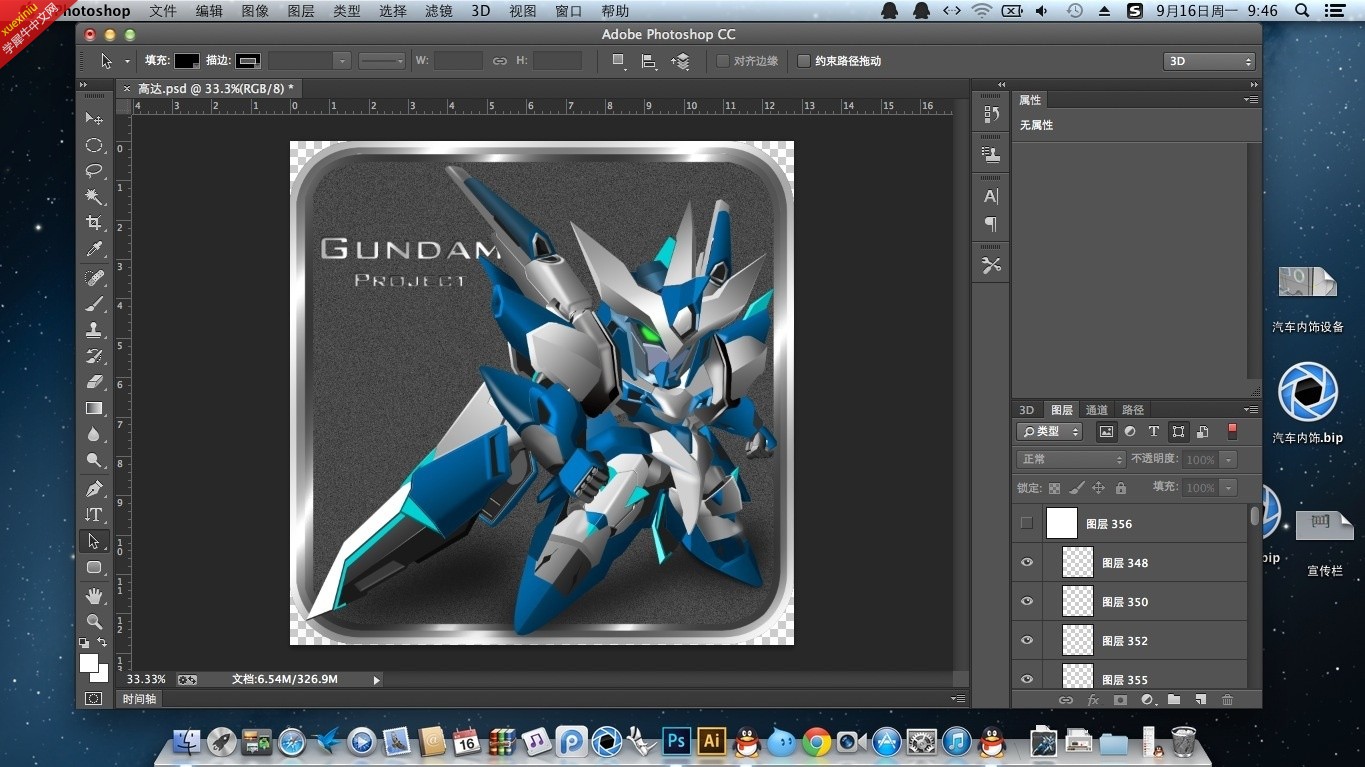Open the 滤镜 menu

pyautogui.click(x=439, y=11)
